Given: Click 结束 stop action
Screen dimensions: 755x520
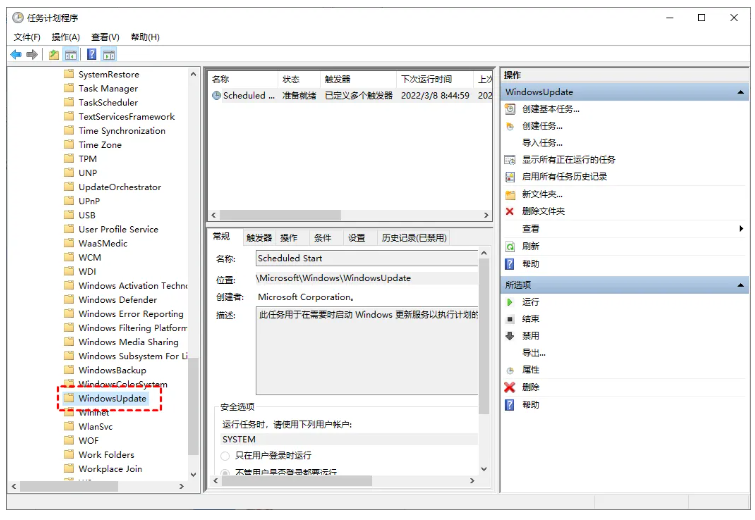Looking at the screenshot, I should click(531, 319).
